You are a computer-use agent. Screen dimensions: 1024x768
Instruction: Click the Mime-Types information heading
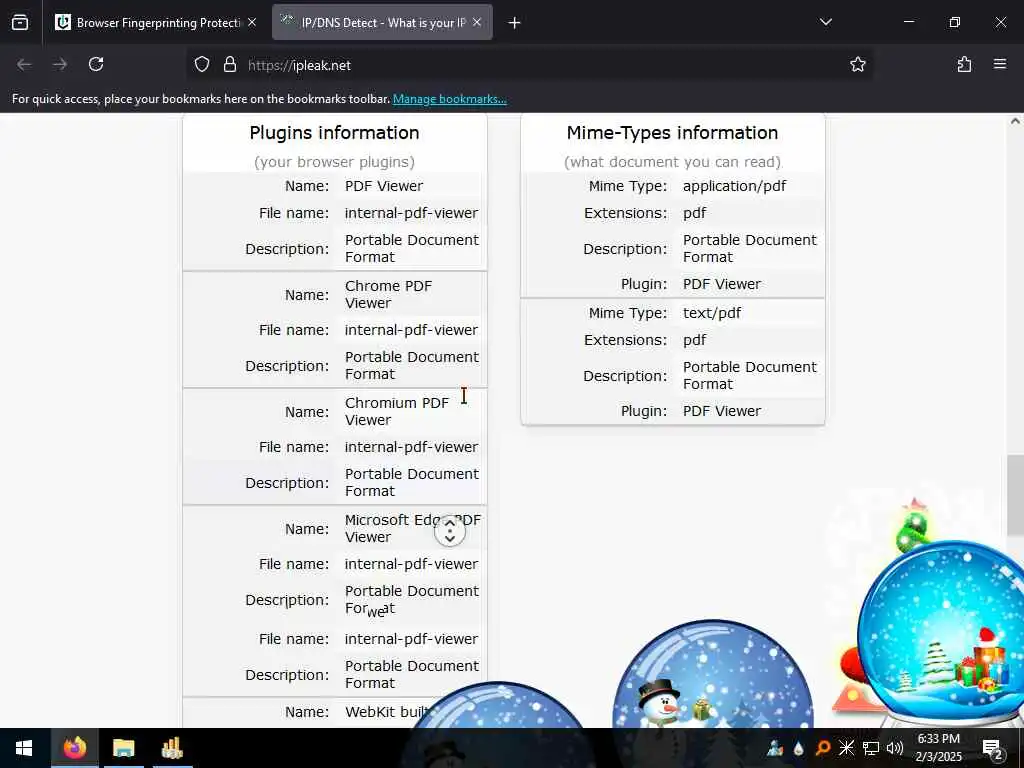click(x=673, y=133)
